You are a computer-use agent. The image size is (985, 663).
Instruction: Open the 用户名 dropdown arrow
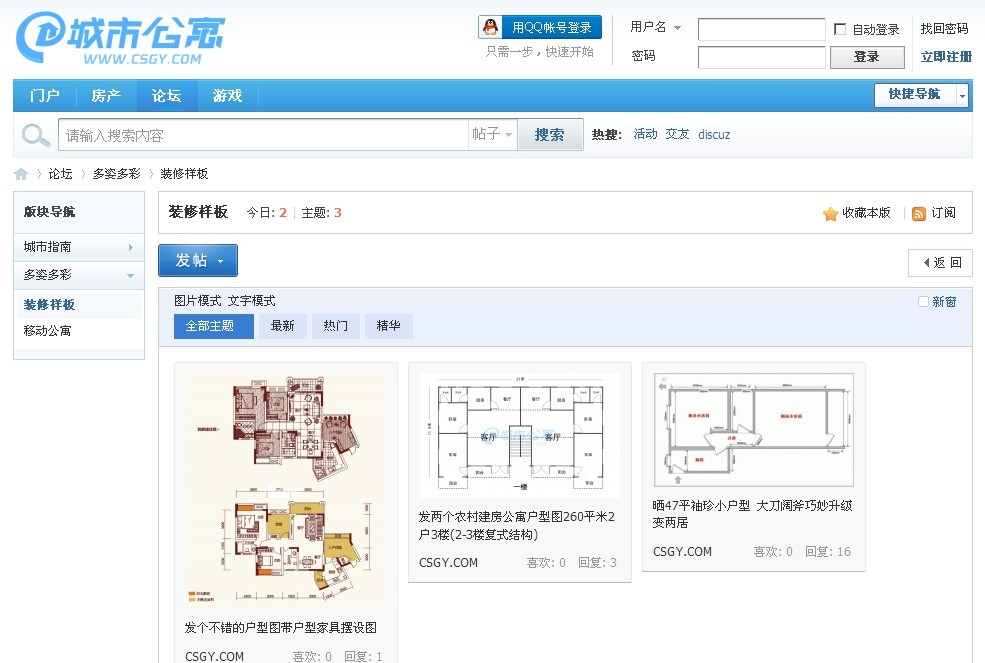tap(677, 28)
